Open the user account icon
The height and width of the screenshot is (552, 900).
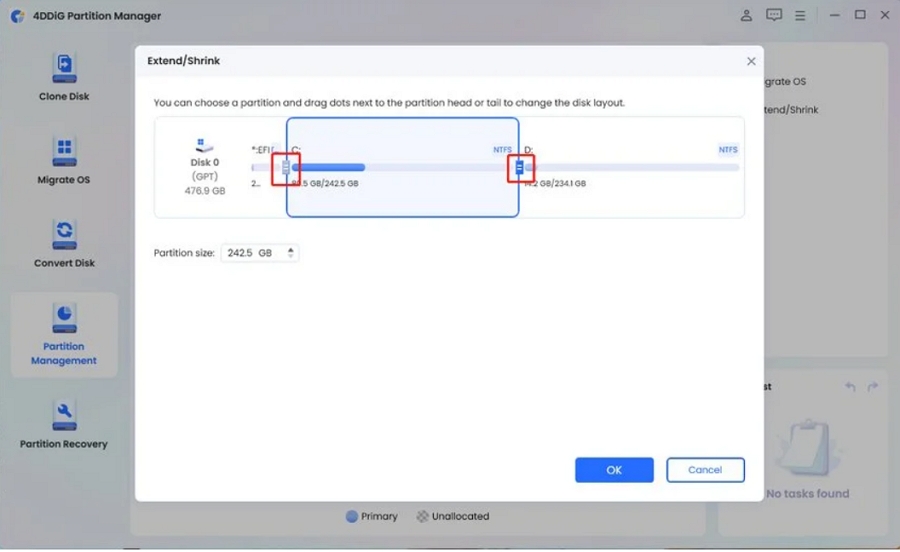pos(746,15)
